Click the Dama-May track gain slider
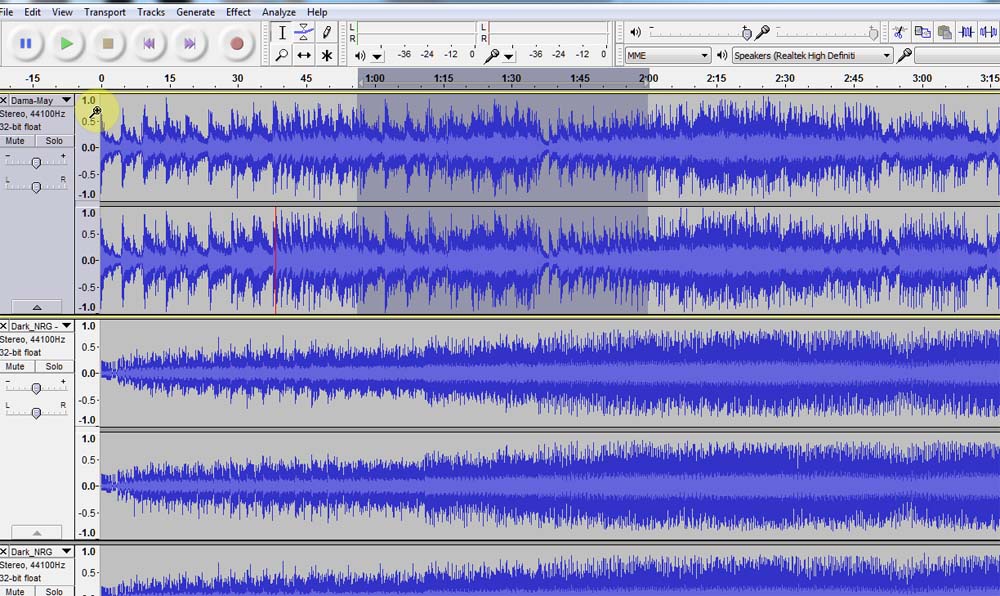This screenshot has width=1000, height=596. coord(36,163)
